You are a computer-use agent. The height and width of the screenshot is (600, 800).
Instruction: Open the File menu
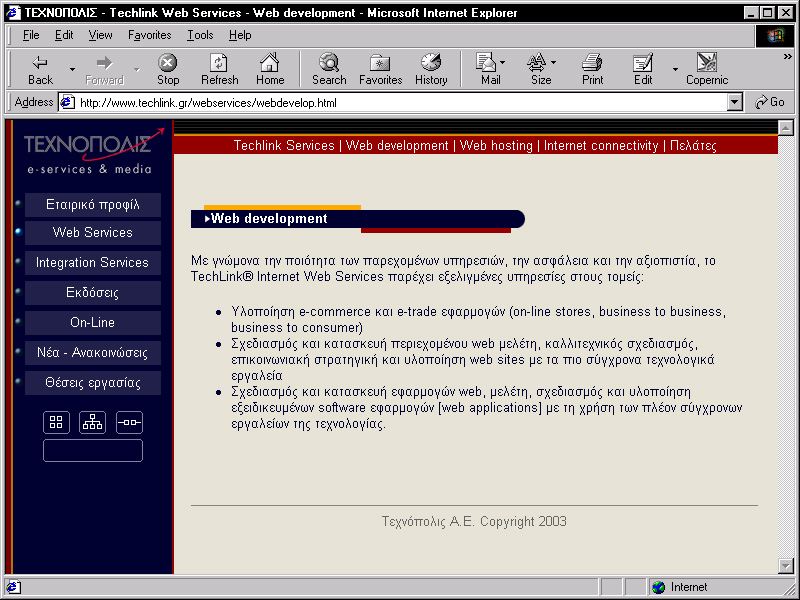[31, 35]
